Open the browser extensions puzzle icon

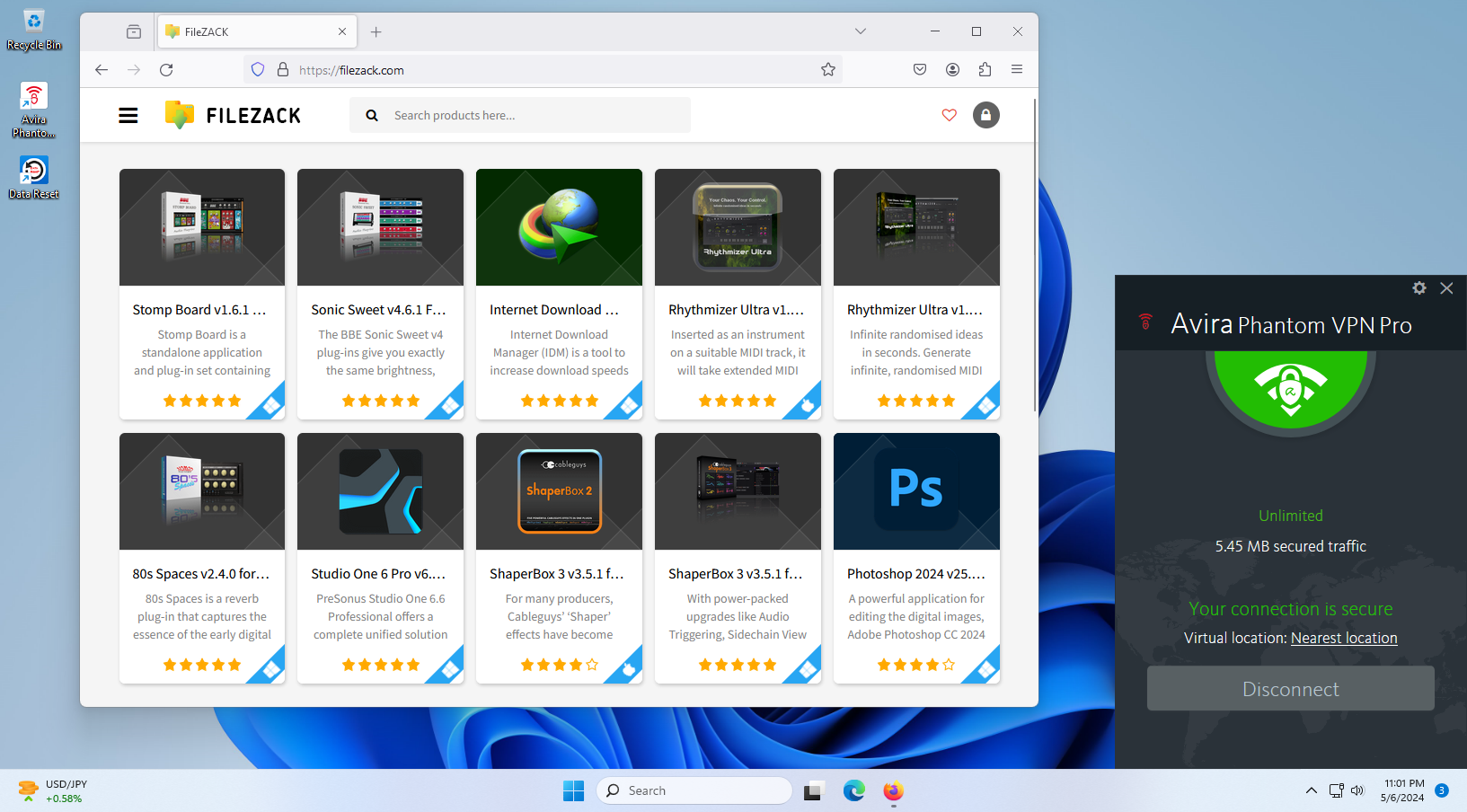[x=985, y=69]
